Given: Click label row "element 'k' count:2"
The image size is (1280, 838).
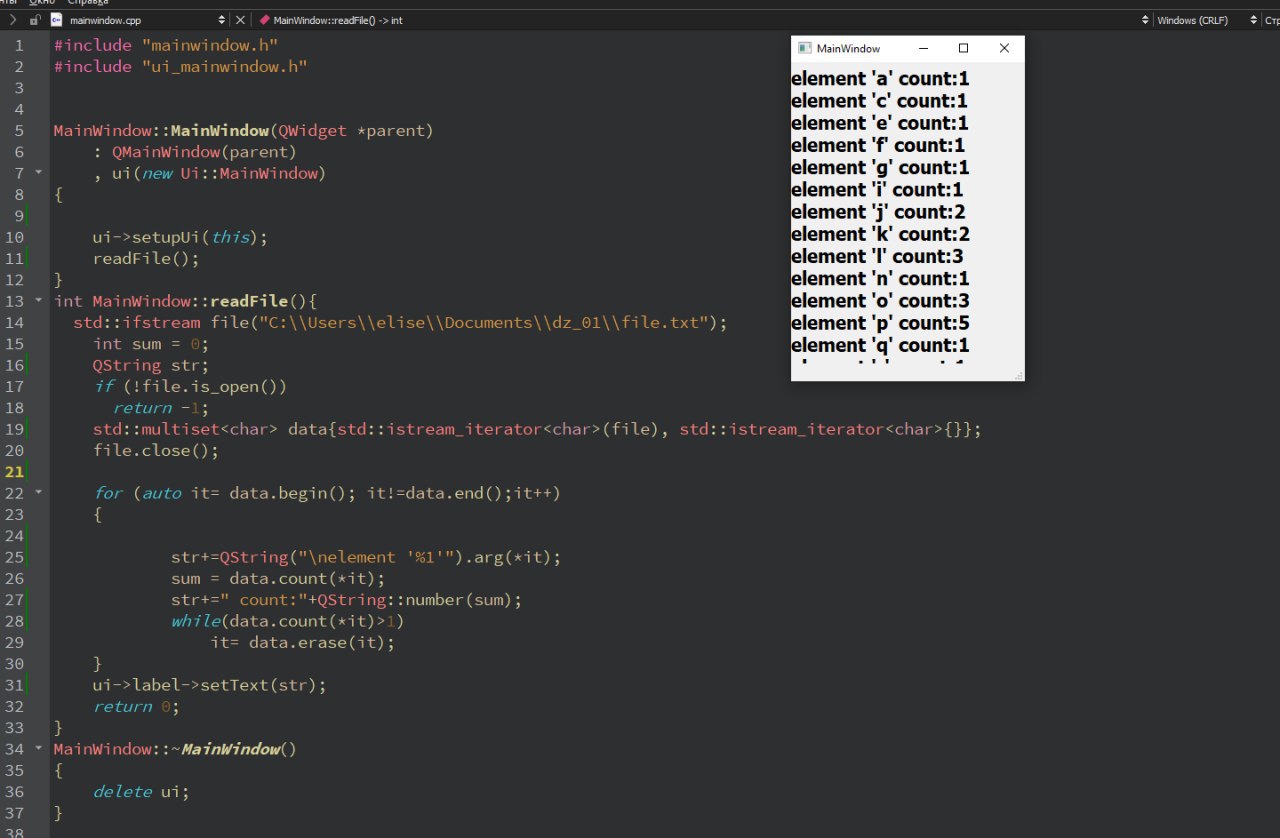Looking at the screenshot, I should click(x=880, y=234).
